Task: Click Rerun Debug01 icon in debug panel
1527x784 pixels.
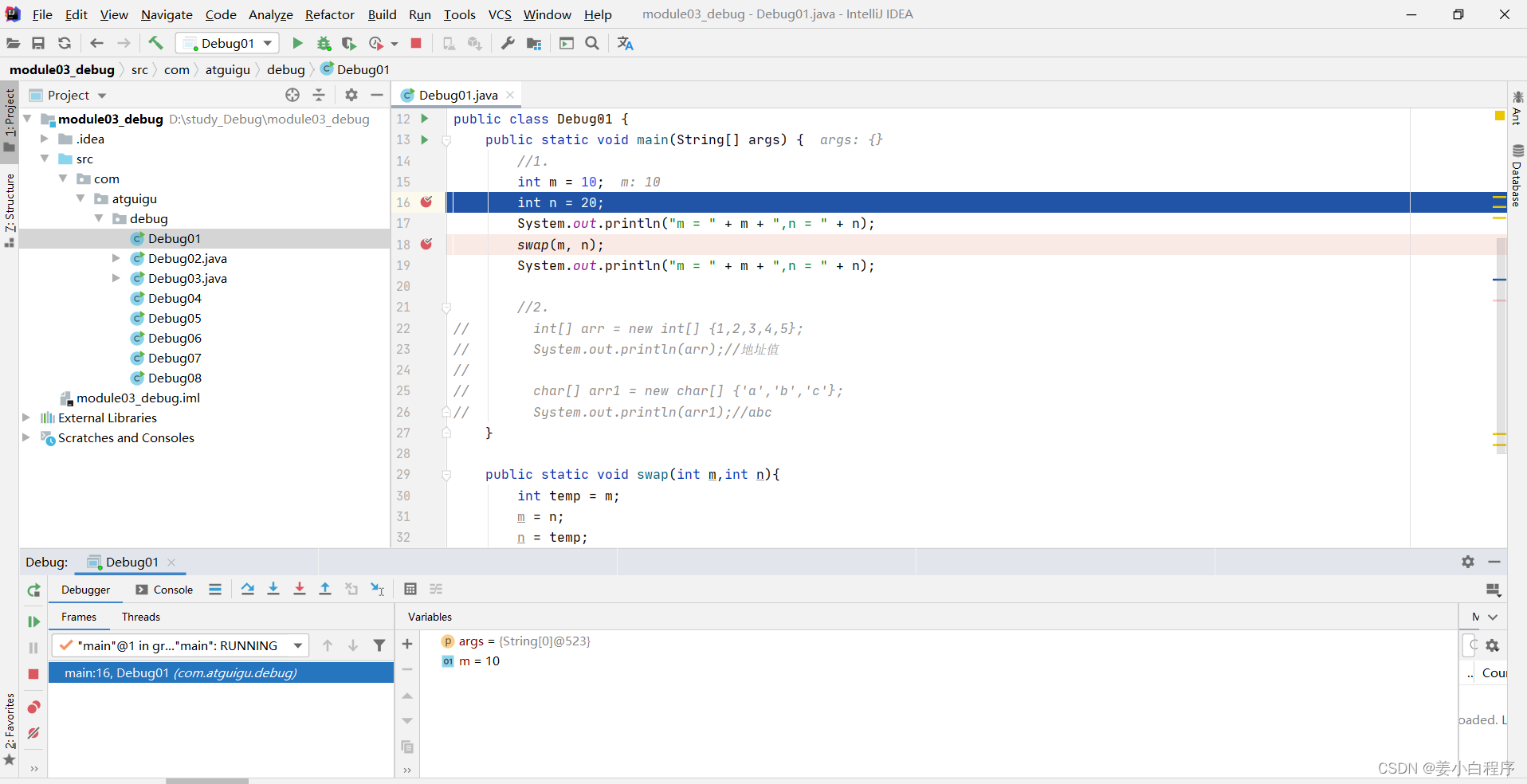Action: [x=33, y=590]
